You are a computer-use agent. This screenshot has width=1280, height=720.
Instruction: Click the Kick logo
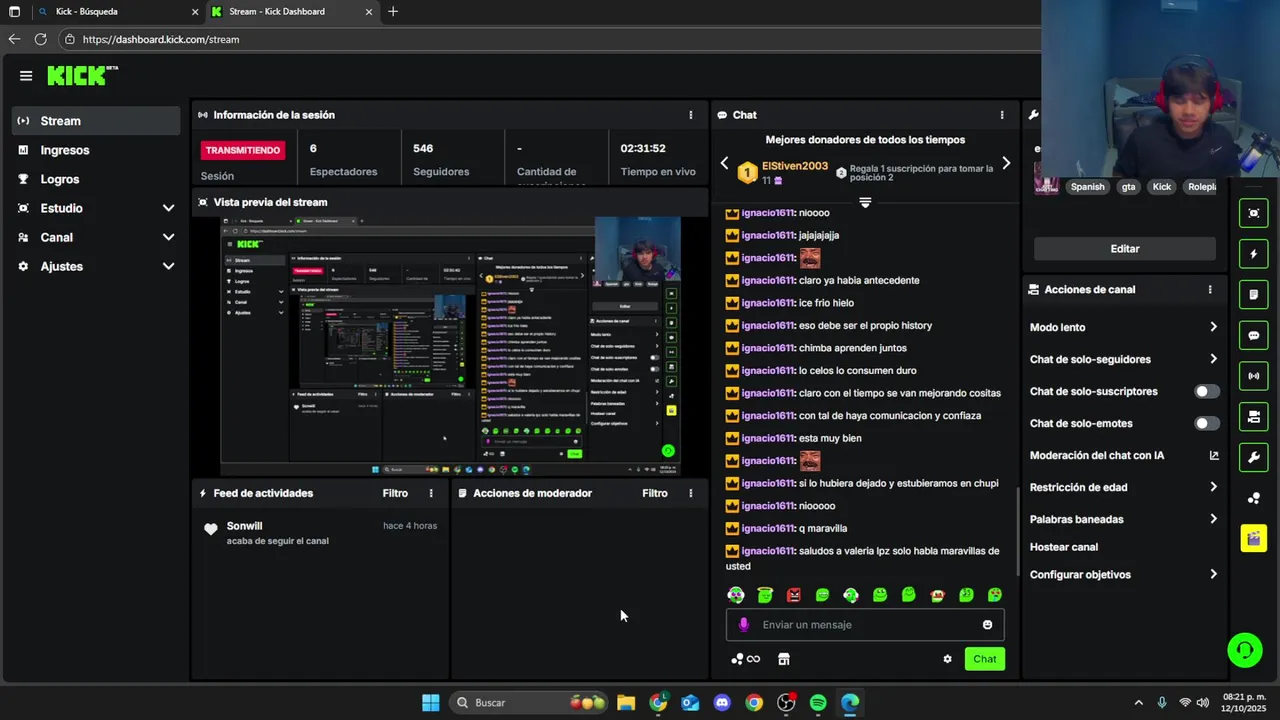coord(82,76)
